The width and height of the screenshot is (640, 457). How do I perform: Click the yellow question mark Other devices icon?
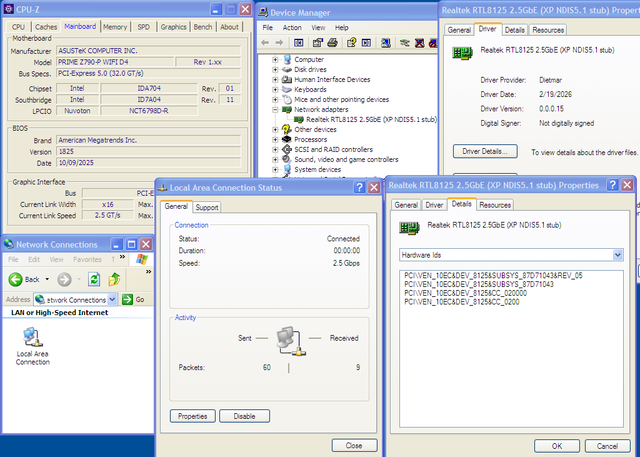point(287,129)
